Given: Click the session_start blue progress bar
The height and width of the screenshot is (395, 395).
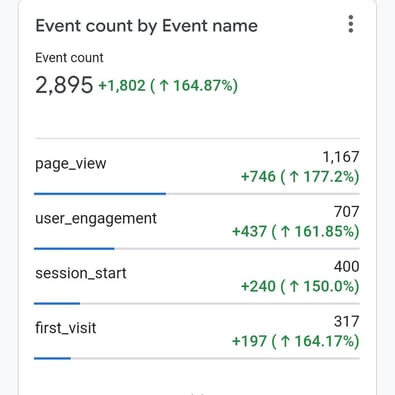Looking at the screenshot, I should click(57, 303).
